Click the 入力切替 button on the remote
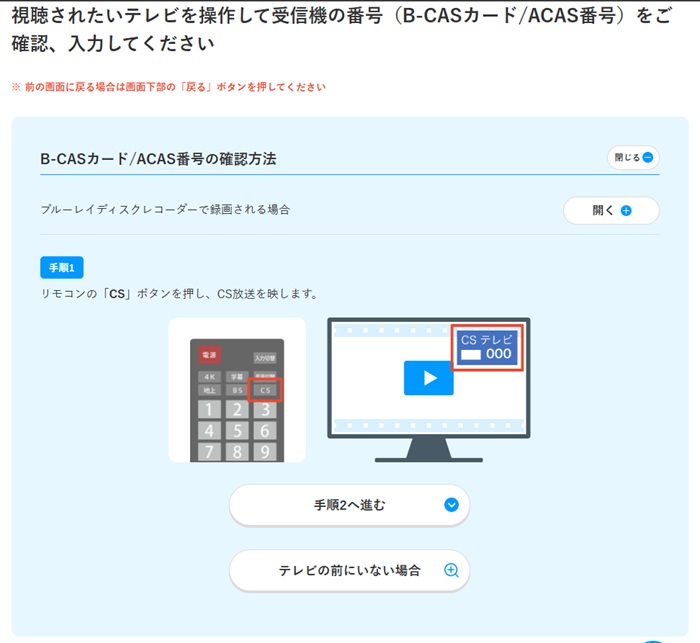Image resolution: width=700 pixels, height=643 pixels. point(264,357)
